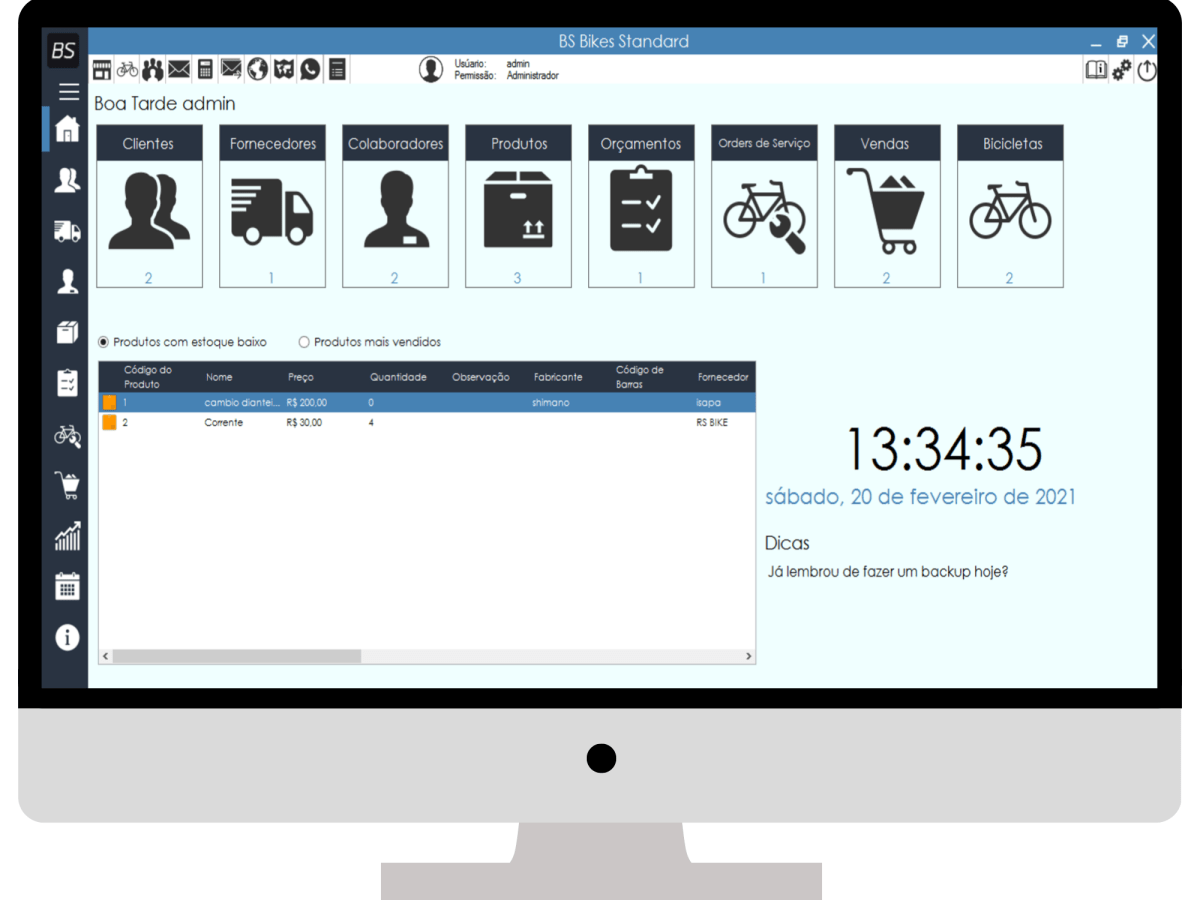This screenshot has height=900, width=1200.
Task: Click the power logout icon
Action: pyautogui.click(x=1146, y=70)
